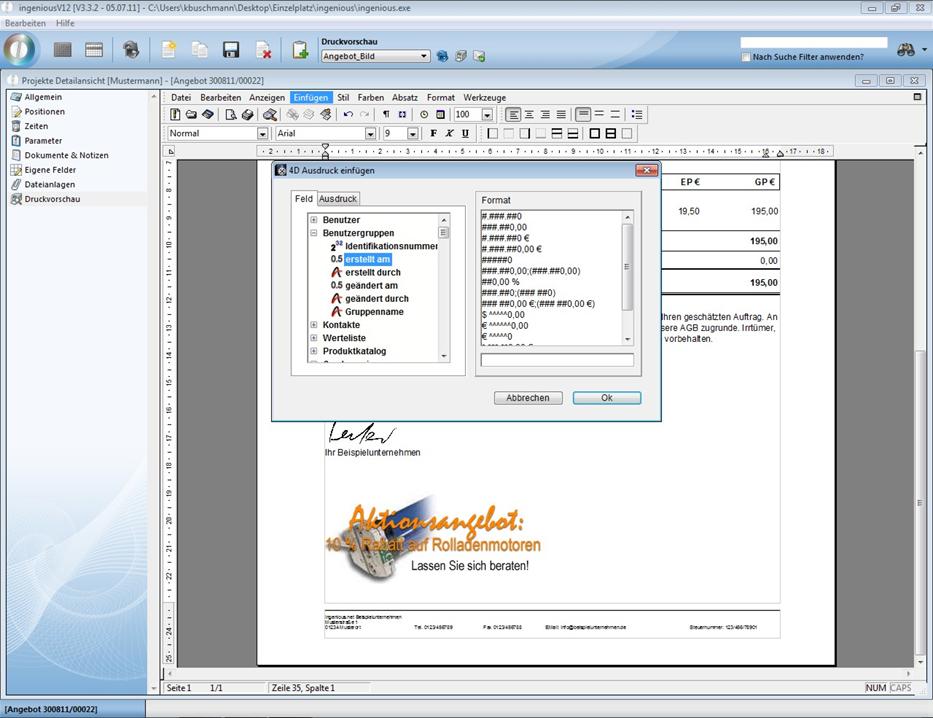Collapse the Benutzergruppen tree node
The width and height of the screenshot is (933, 718).
coord(314,233)
